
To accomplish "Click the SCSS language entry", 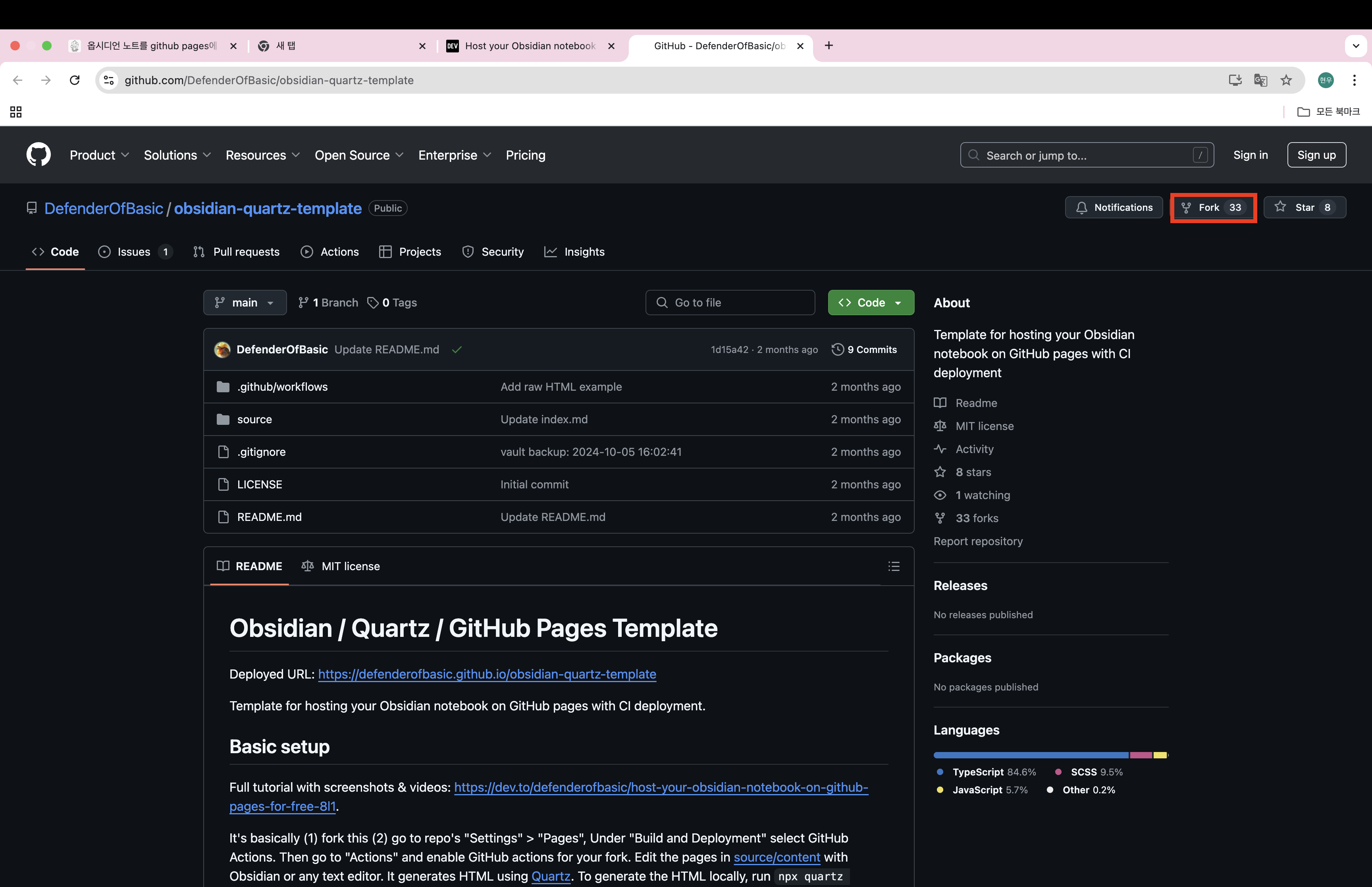I will pyautogui.click(x=1089, y=772).
